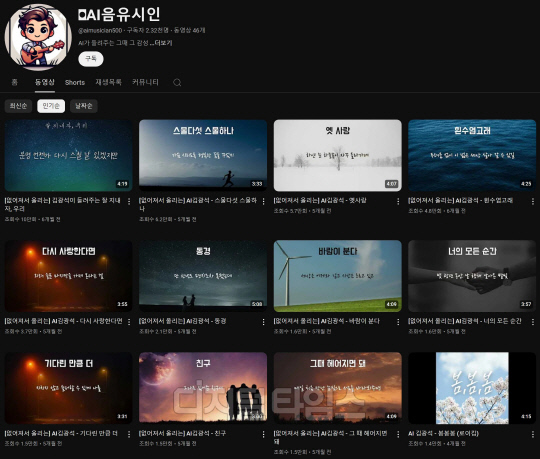Screen dimensions: 540x459
Task: Select the 인기순 sort filter chip
Action: pos(51,106)
